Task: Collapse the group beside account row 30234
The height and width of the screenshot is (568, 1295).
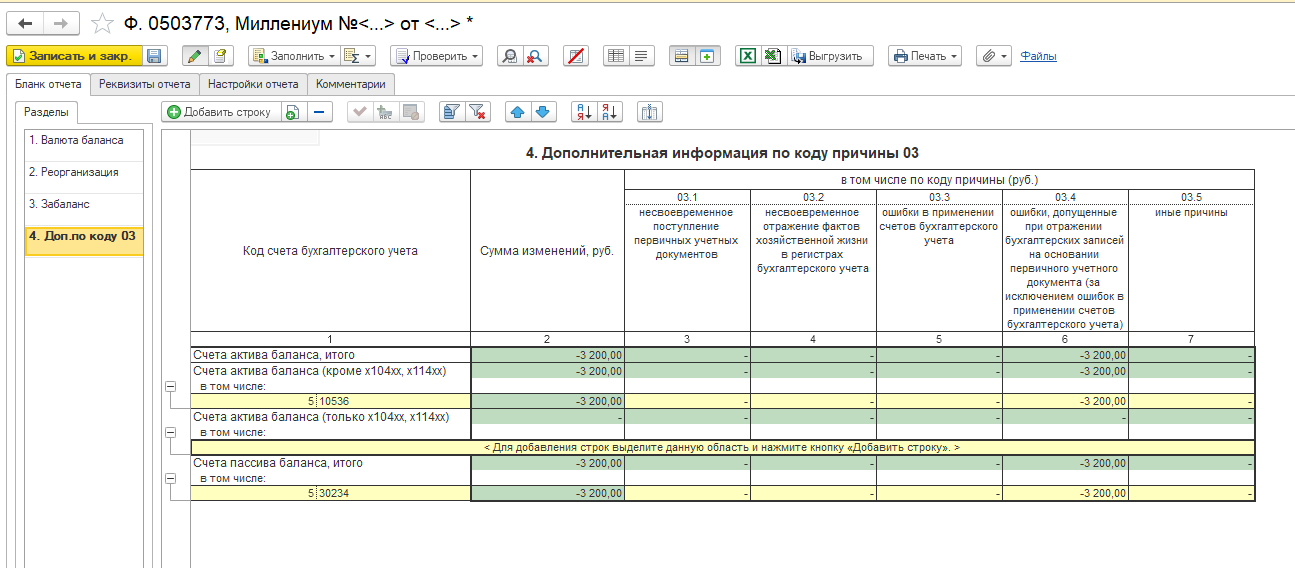Action: tap(170, 479)
